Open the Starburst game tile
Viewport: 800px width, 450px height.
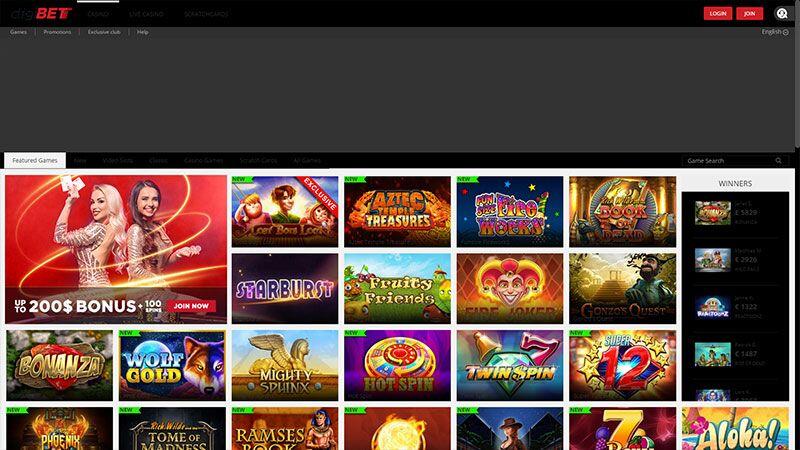pyautogui.click(x=285, y=289)
